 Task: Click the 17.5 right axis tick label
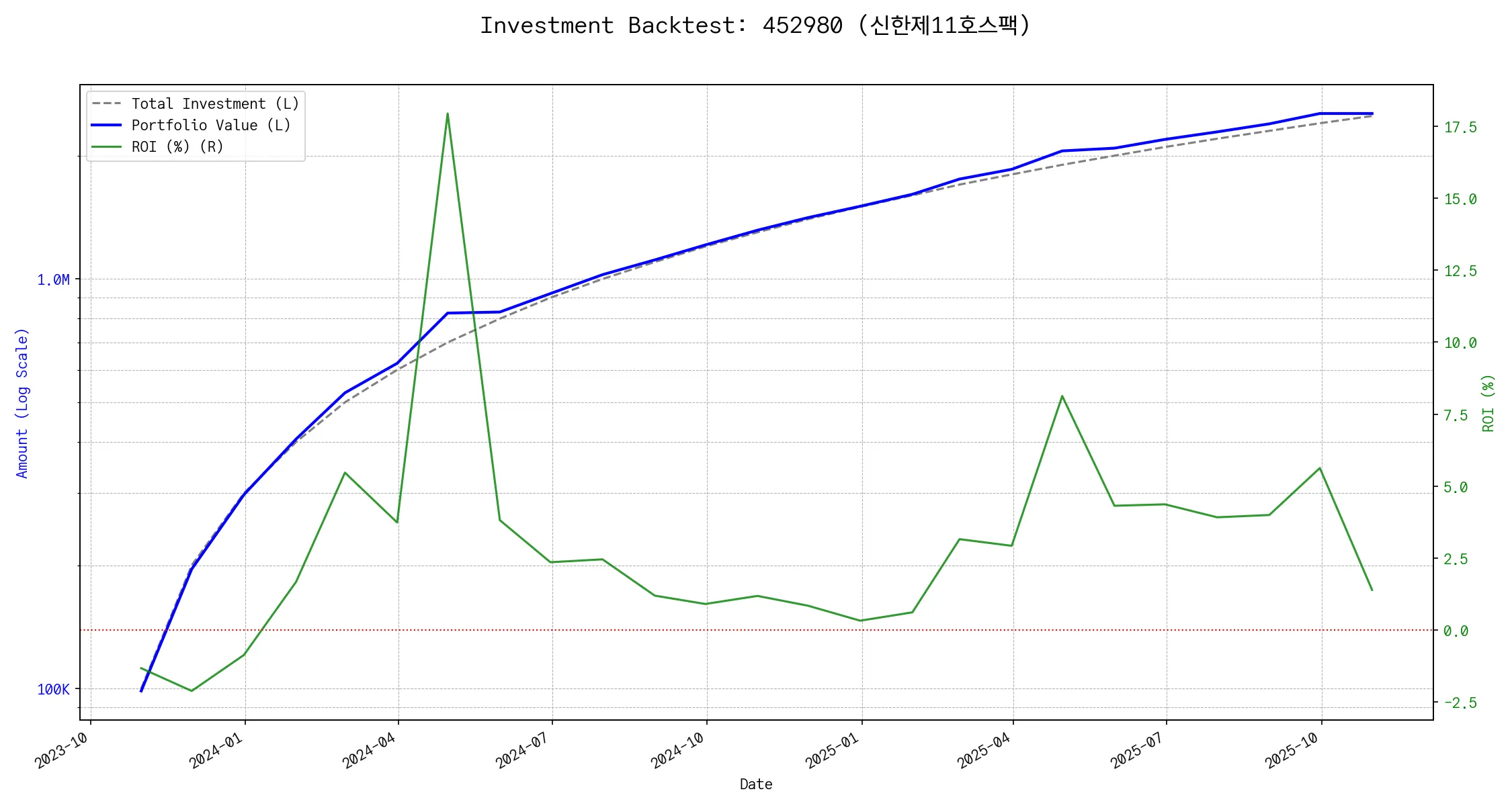pos(1460,128)
